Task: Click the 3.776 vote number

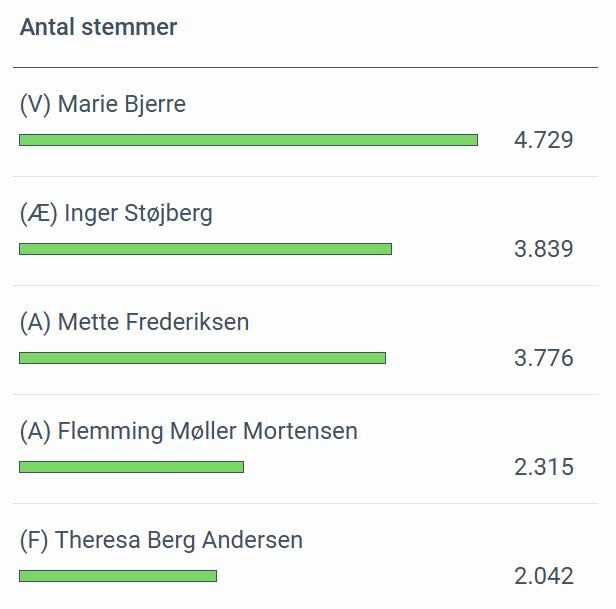Action: coord(543,358)
